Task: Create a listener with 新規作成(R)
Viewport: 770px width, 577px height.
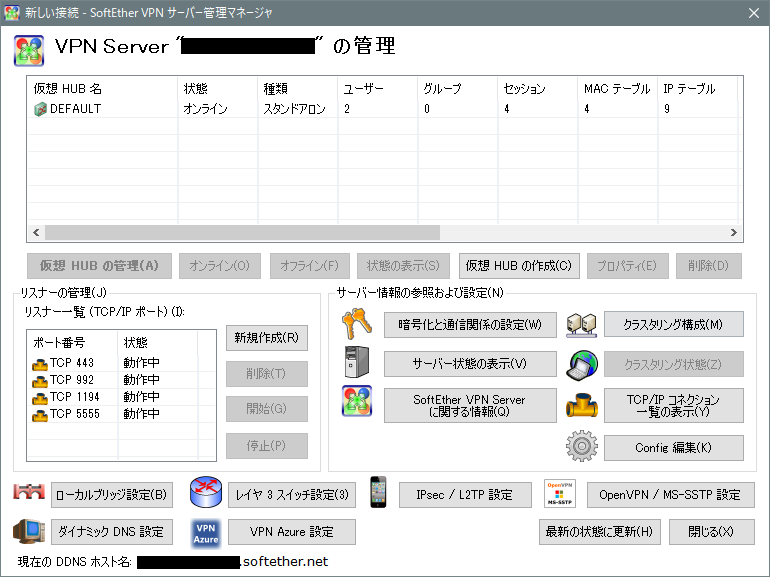Action: pyautogui.click(x=267, y=337)
